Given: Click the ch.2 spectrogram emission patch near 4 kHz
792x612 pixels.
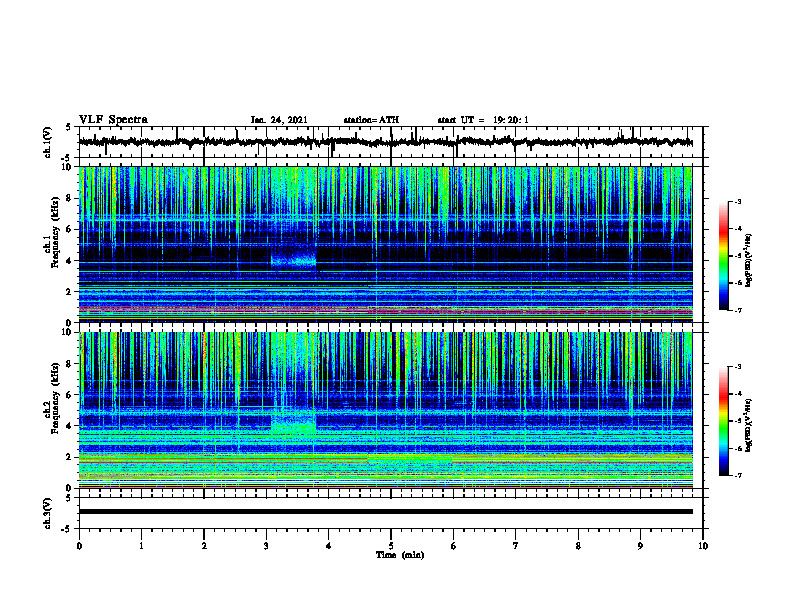Looking at the screenshot, I should pos(293,423).
